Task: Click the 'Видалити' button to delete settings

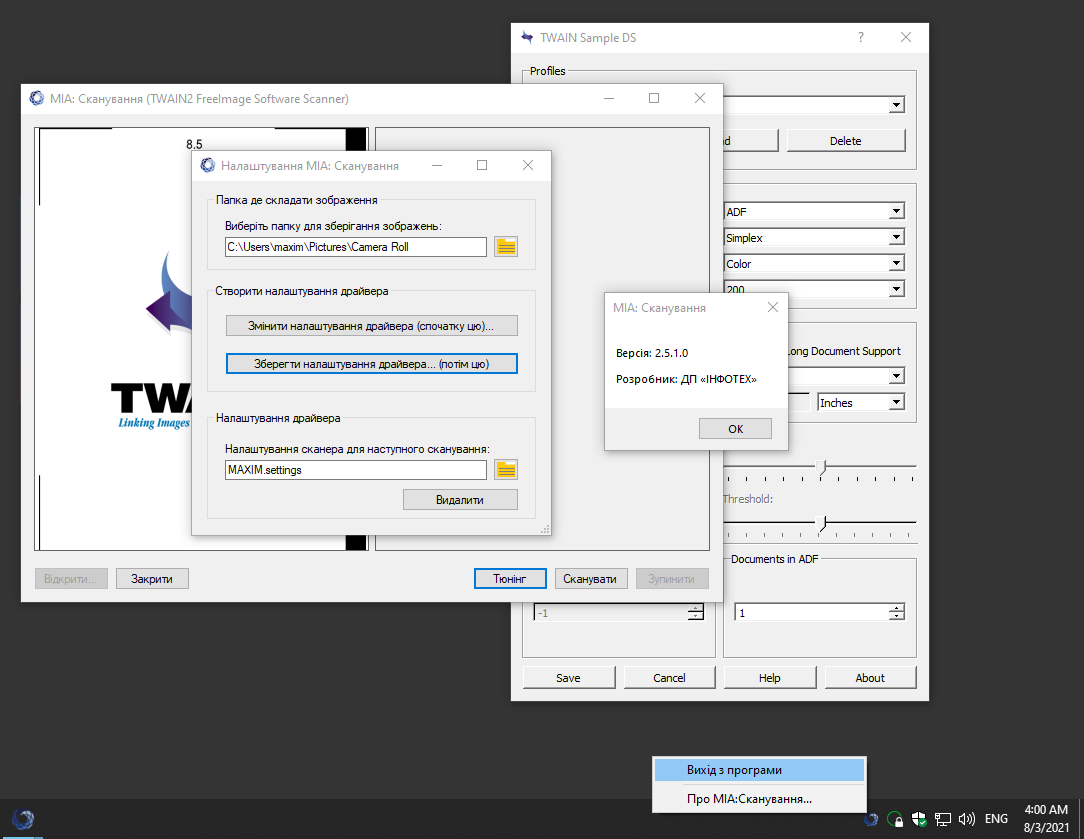Action: tap(460, 499)
